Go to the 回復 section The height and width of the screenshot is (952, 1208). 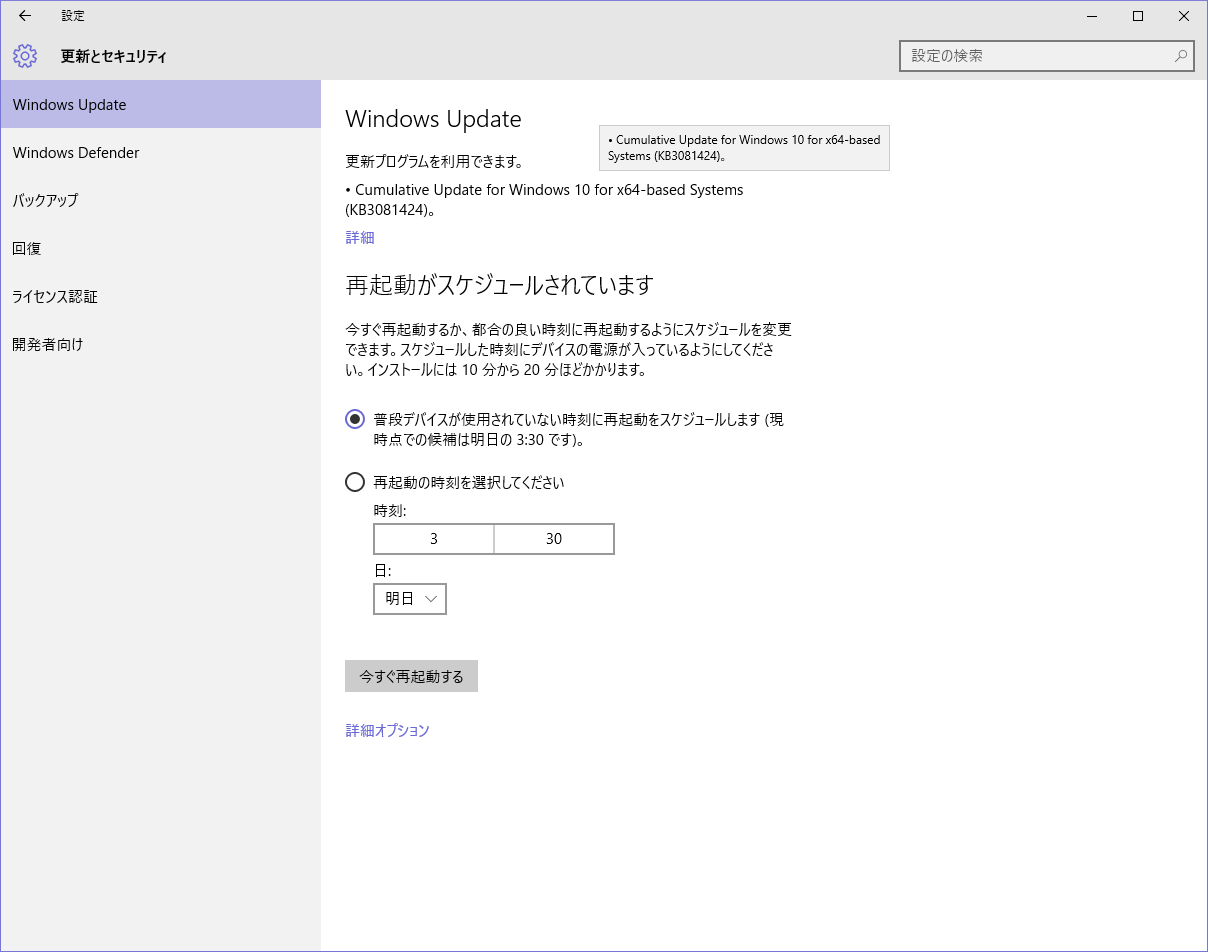(160, 248)
